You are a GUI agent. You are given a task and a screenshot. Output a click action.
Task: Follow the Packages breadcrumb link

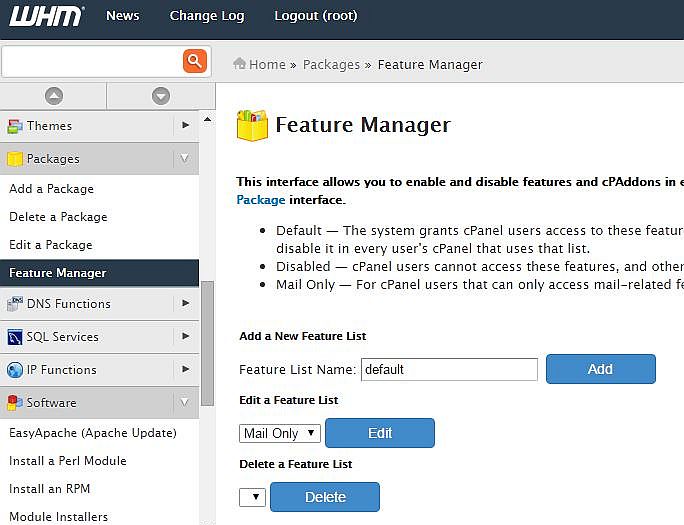point(331,65)
